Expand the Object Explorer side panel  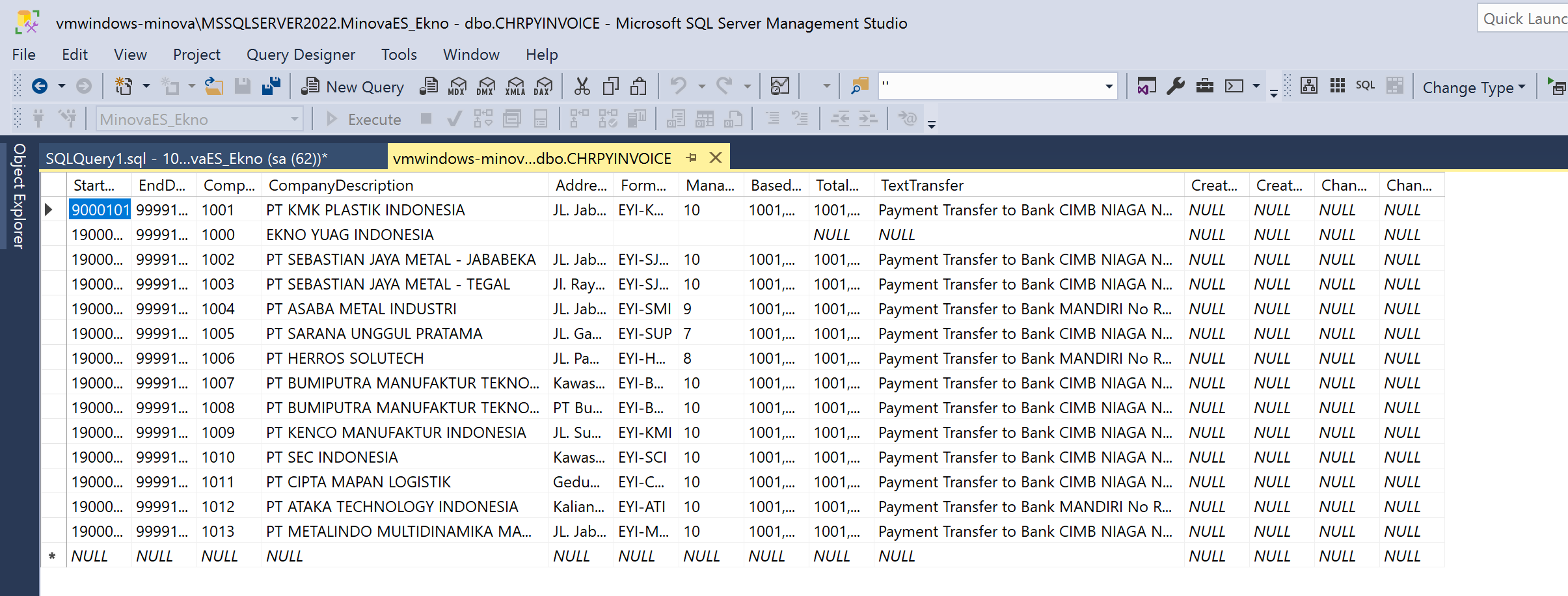19,196
